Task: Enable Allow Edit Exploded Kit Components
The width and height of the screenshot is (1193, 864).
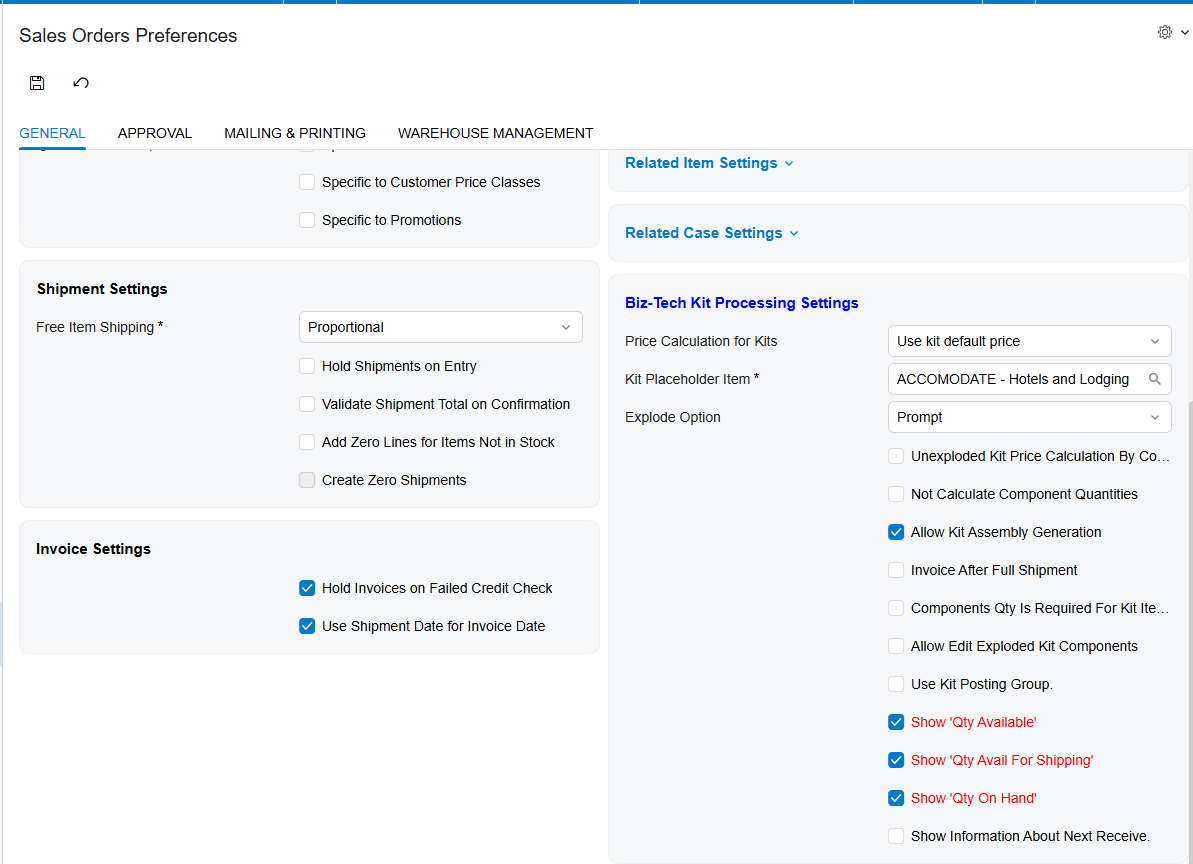Action: pos(896,646)
